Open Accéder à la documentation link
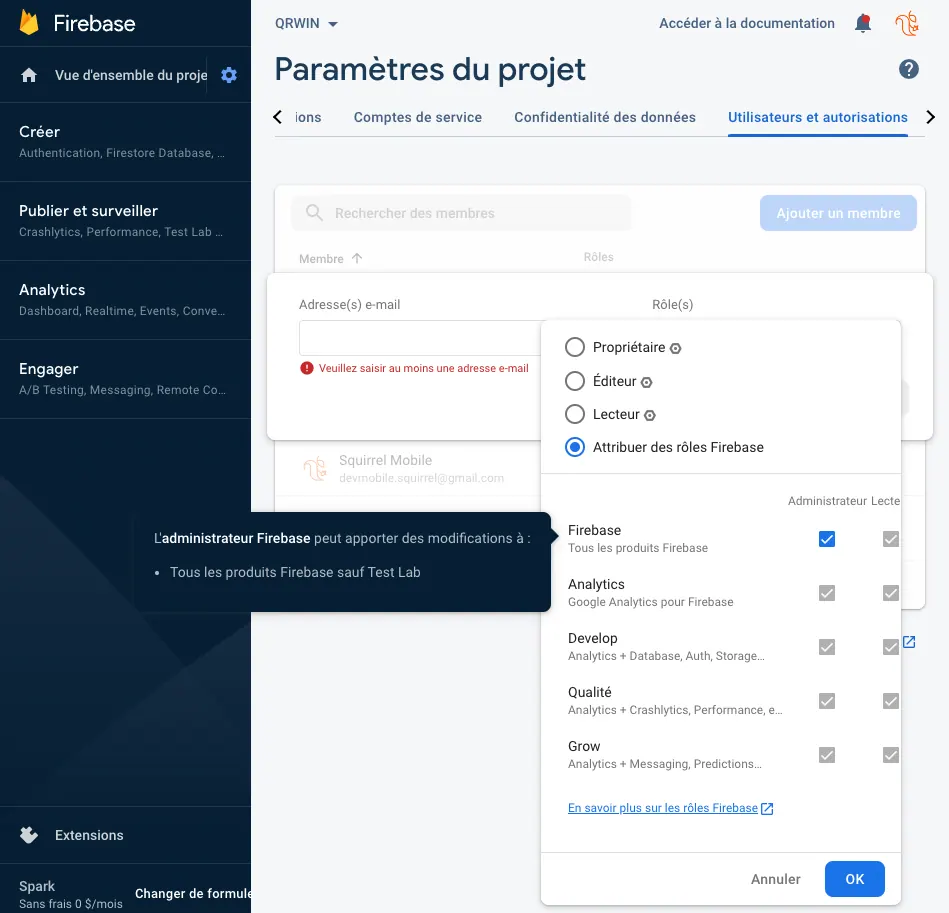The image size is (949, 913). coord(746,24)
